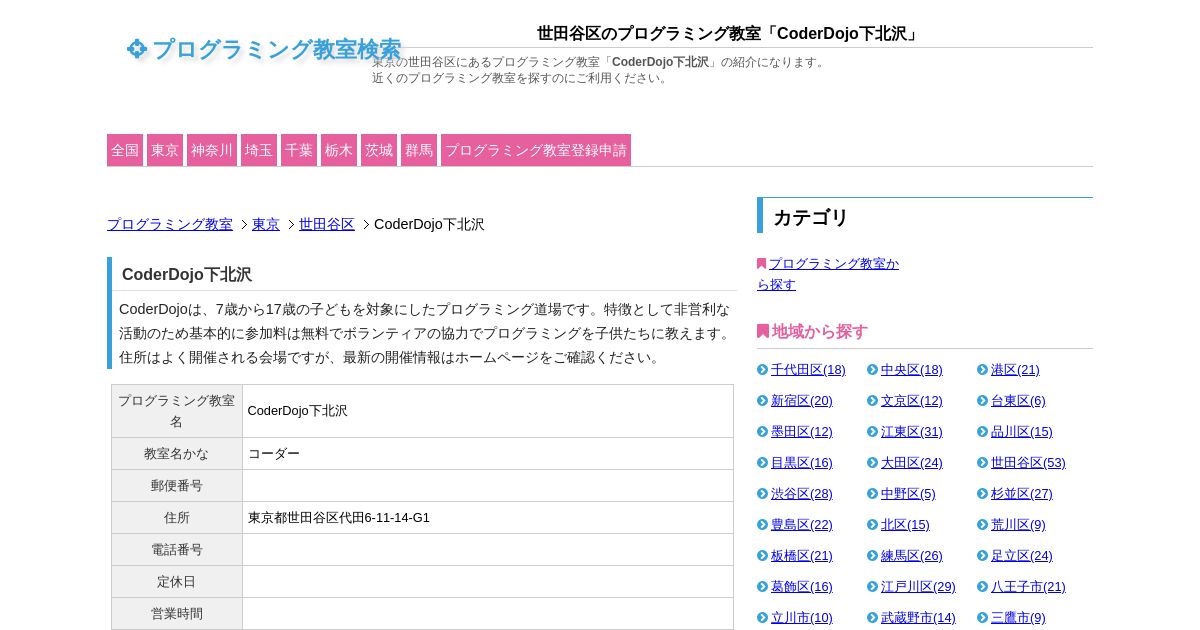Open 江東区(31) area link
Screen dimensions: 1200x630
(912, 432)
